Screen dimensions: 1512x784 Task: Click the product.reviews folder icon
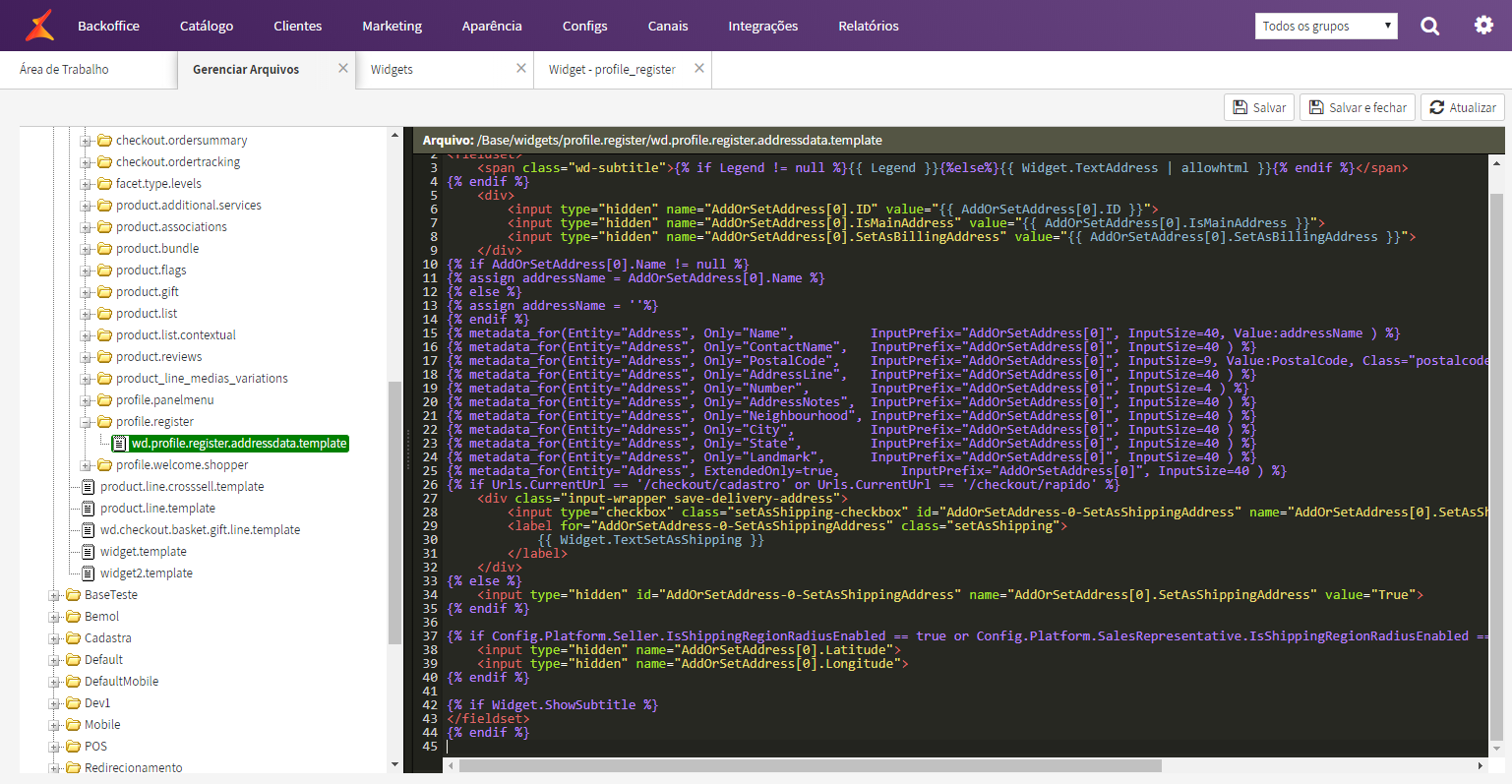coord(104,357)
